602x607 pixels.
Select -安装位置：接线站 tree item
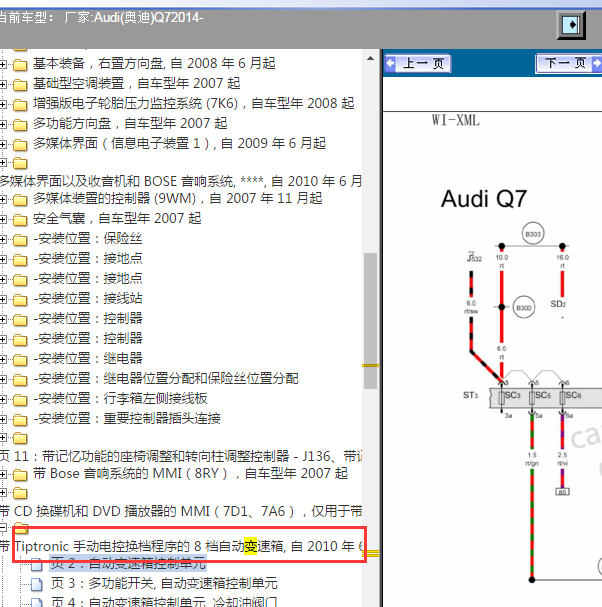coord(88,298)
